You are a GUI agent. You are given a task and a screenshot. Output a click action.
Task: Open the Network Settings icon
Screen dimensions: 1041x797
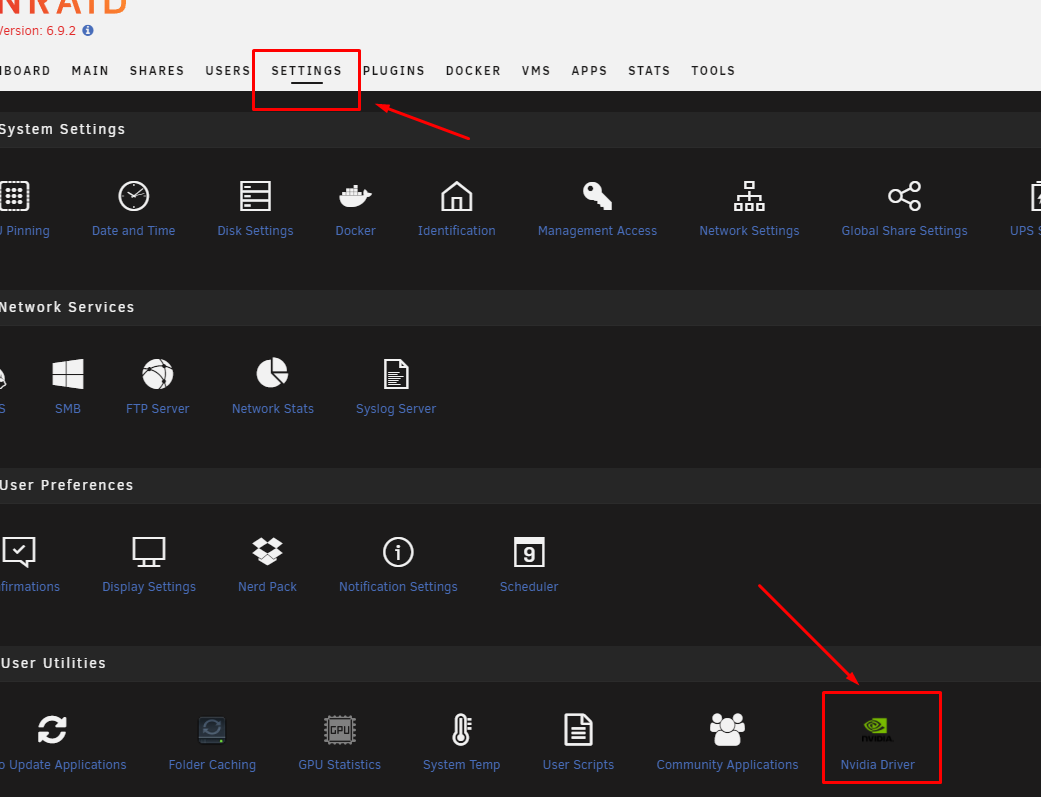click(749, 196)
